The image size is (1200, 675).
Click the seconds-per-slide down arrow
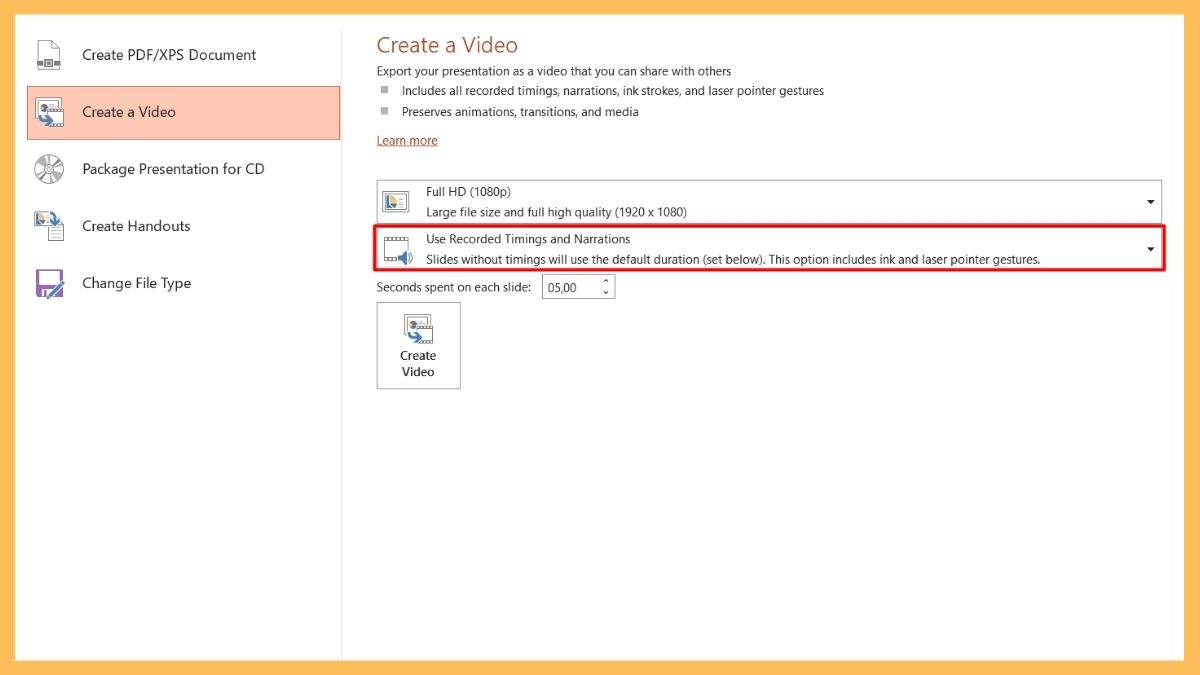click(x=606, y=292)
